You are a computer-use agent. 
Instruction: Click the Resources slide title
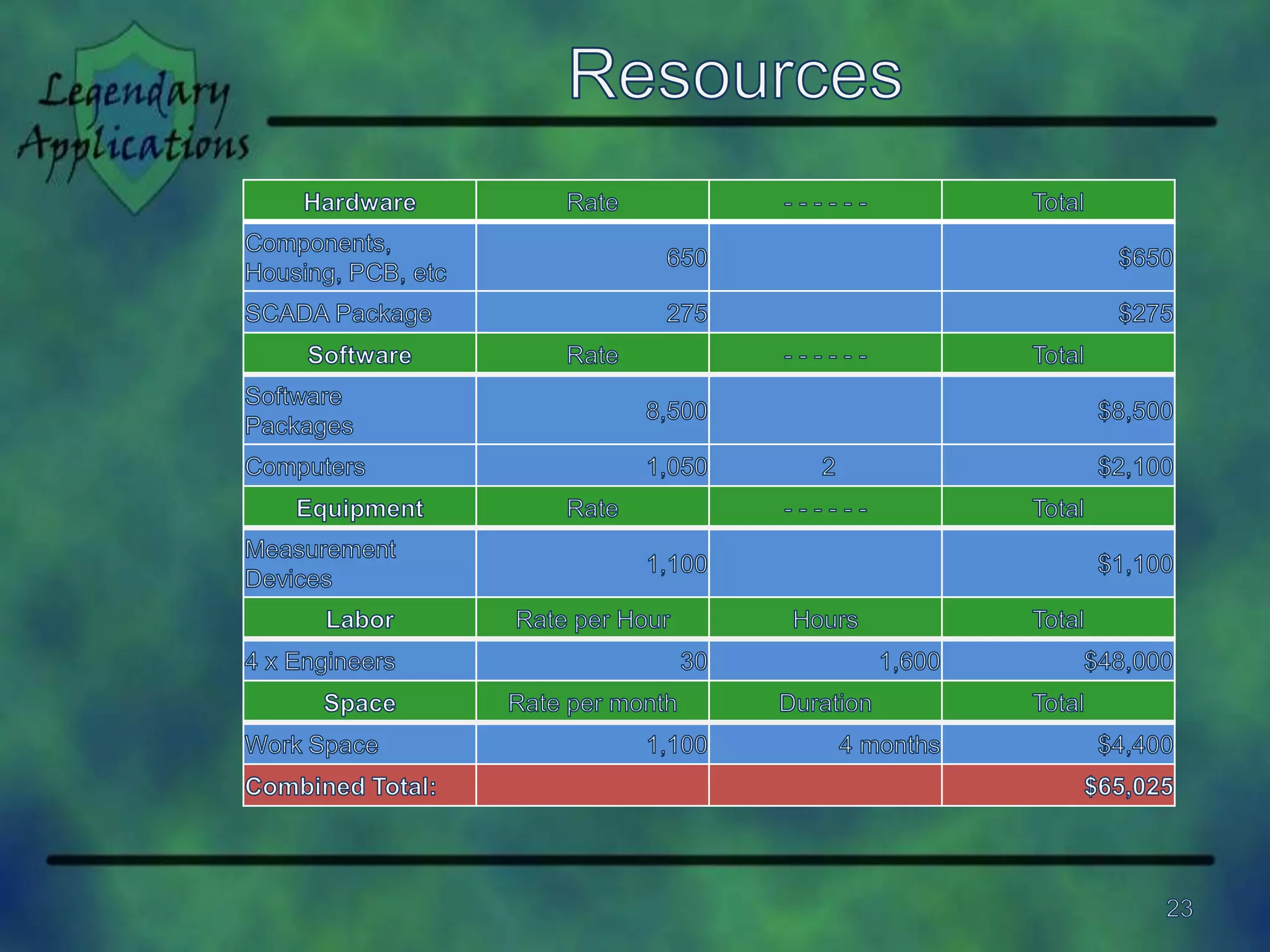coord(735,74)
